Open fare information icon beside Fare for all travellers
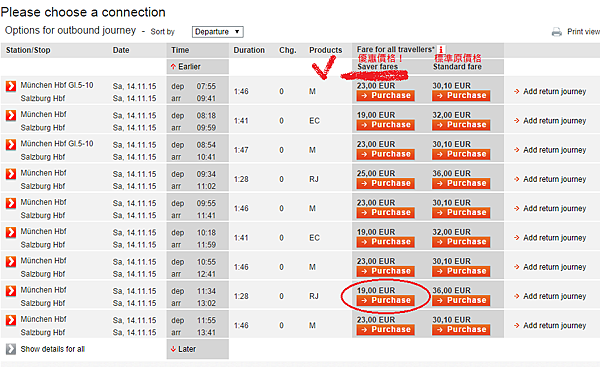This screenshot has height=367, width=600. tap(441, 49)
